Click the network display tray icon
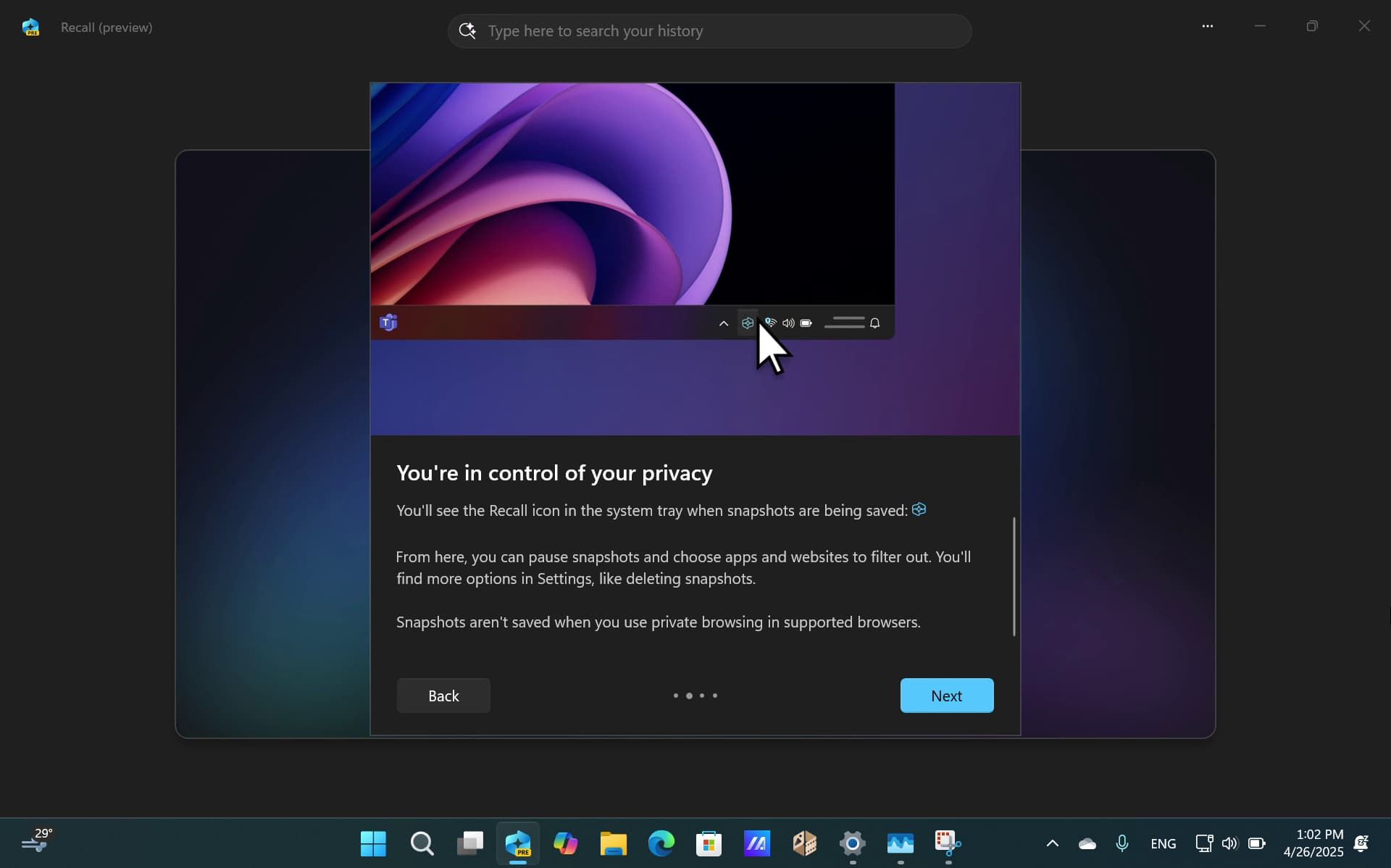Image resolution: width=1391 pixels, height=868 pixels. tap(1204, 843)
